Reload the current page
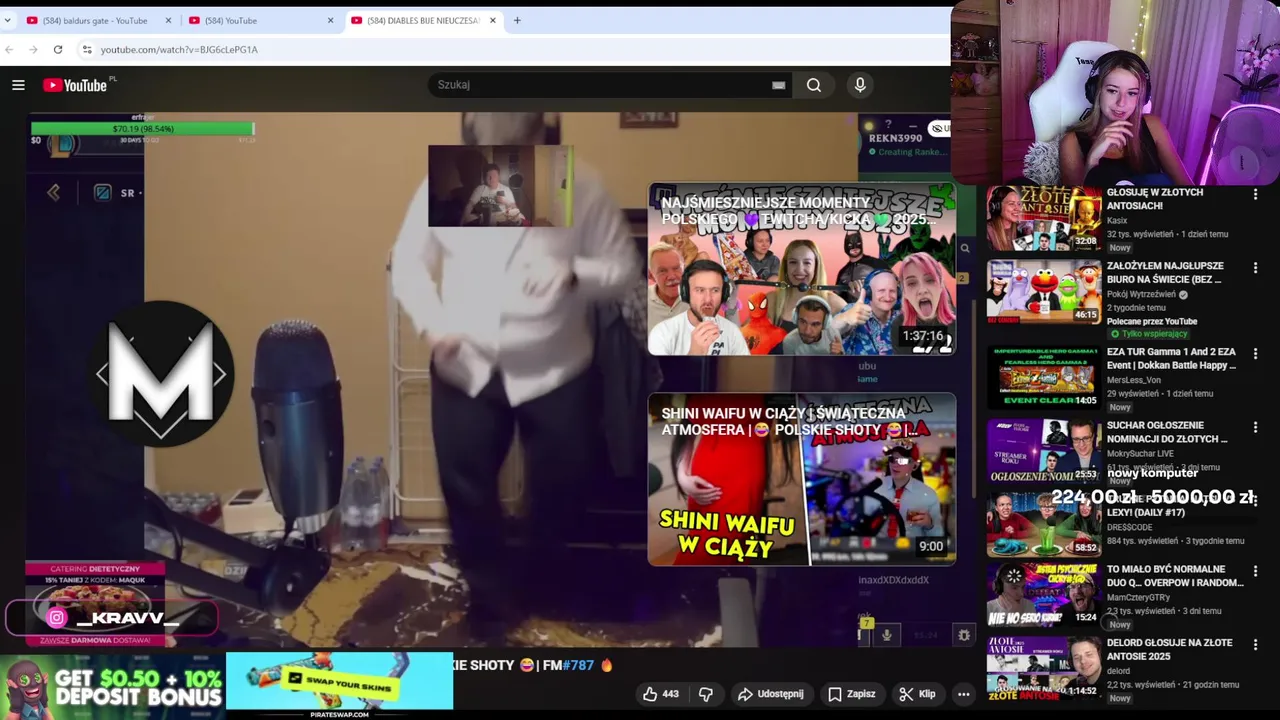Screen dimensions: 1280x720 [58, 49]
